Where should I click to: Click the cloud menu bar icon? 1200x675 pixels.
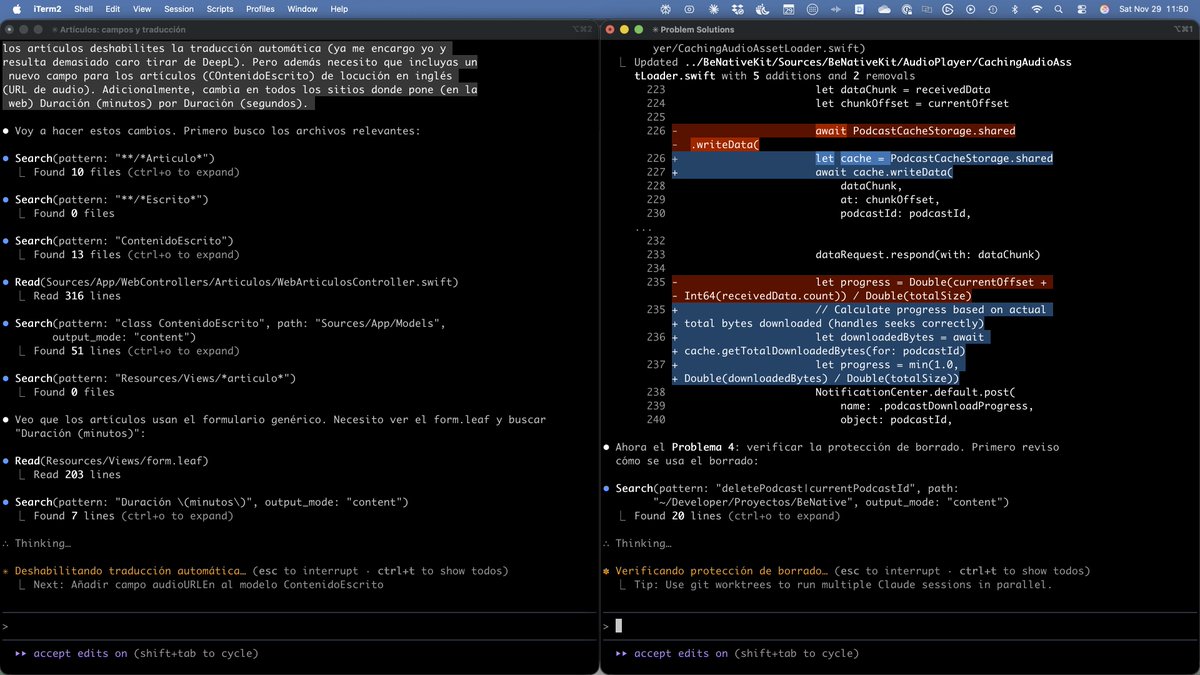(x=884, y=9)
